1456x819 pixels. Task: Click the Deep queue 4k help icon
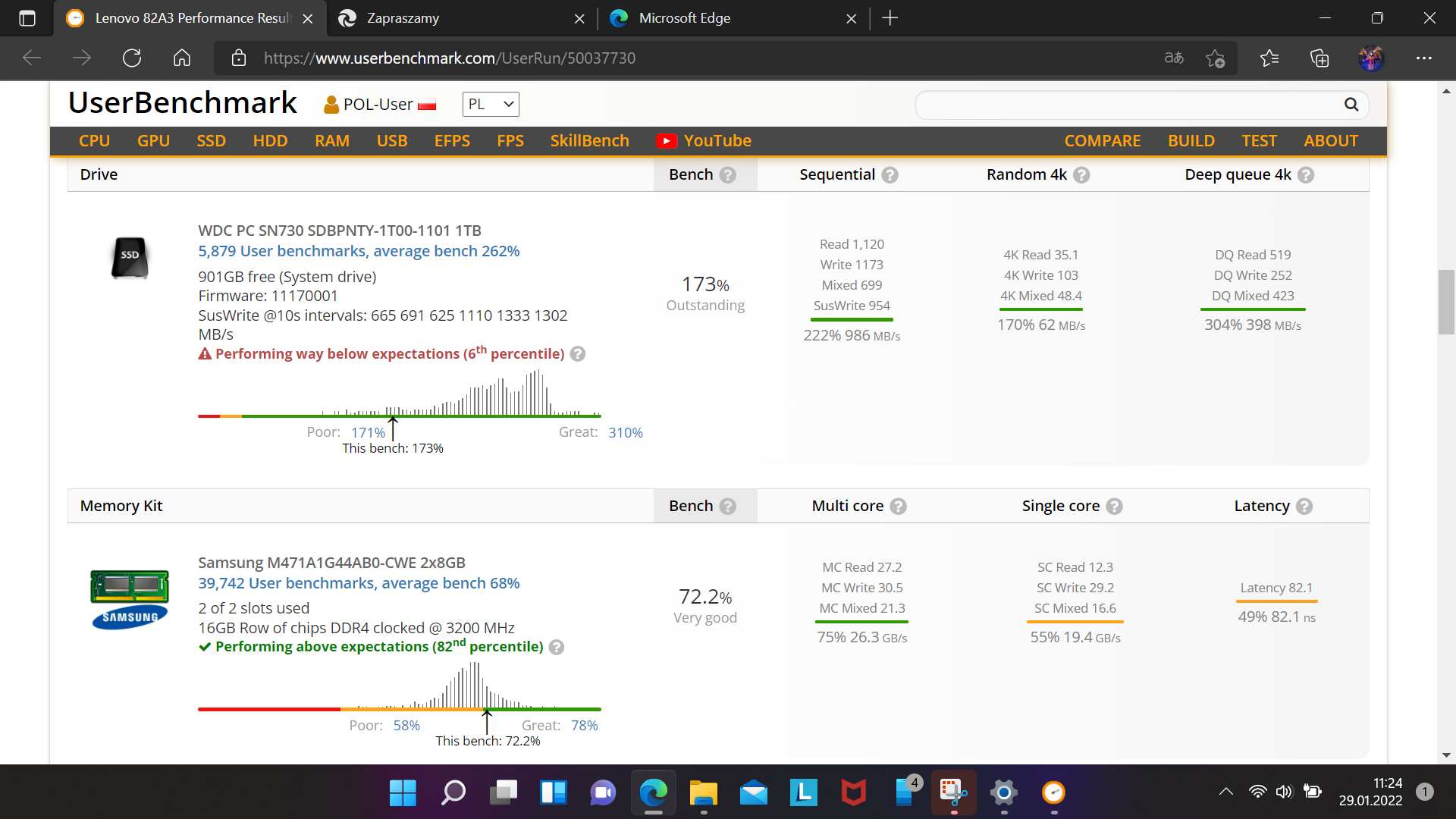[1306, 175]
